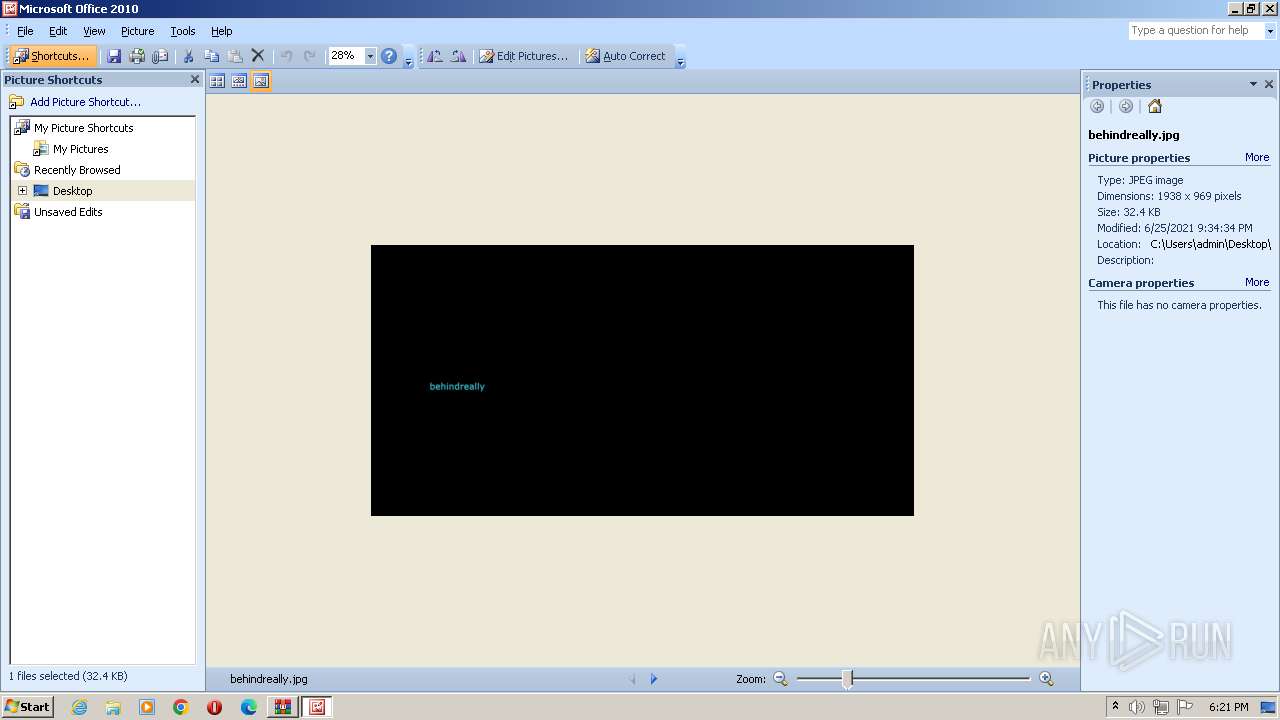Show next picture arrow
Screen dimensions: 1280x720
click(x=654, y=679)
